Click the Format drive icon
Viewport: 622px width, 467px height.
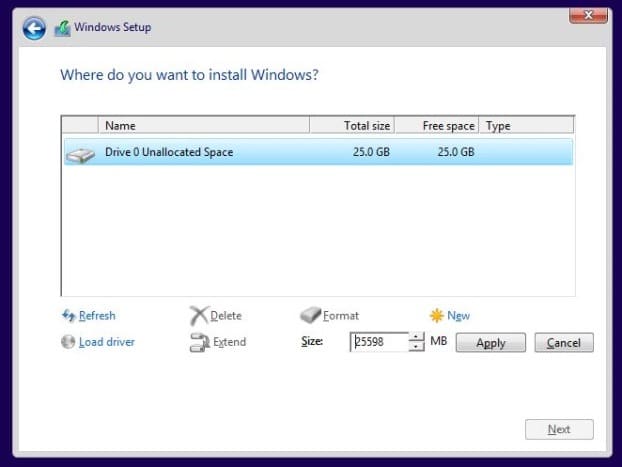[310, 315]
